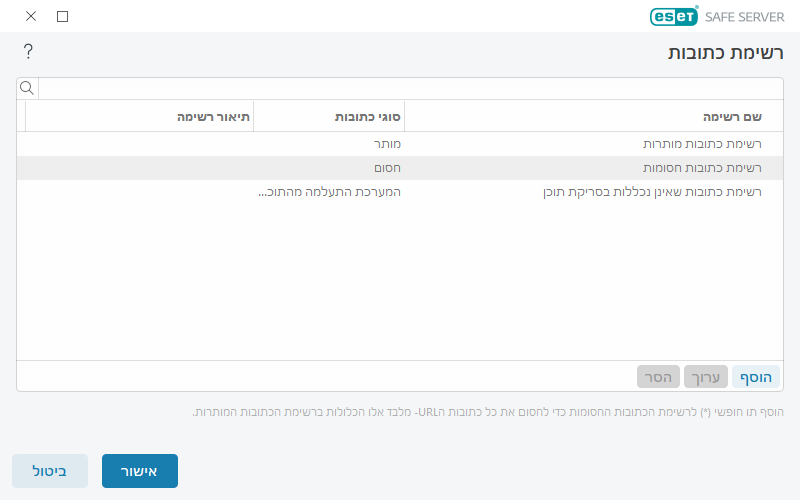Viewport: 800px width, 500px height.
Task: Sort by שם רשימה column header
Action: 594,117
